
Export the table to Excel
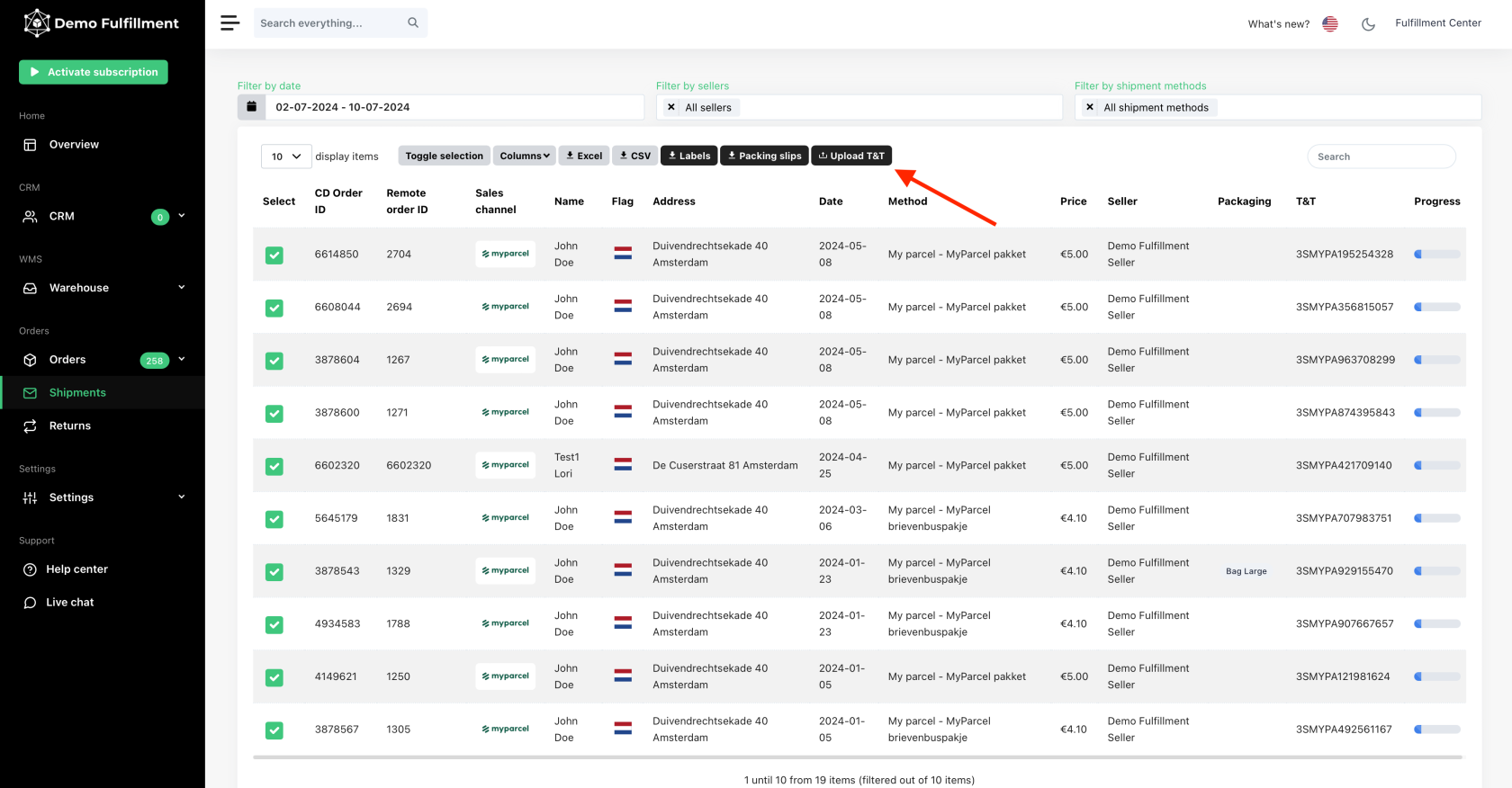pos(584,156)
